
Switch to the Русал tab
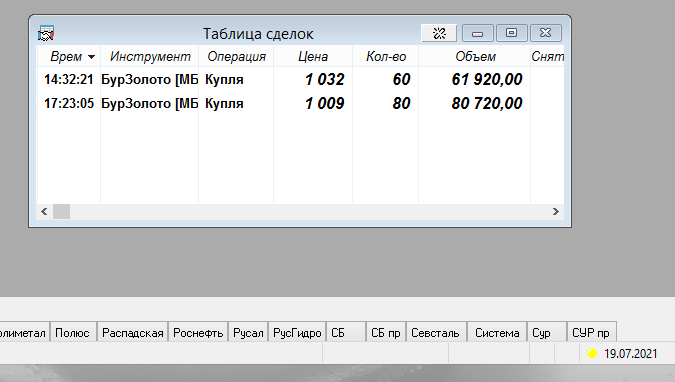(x=248, y=333)
